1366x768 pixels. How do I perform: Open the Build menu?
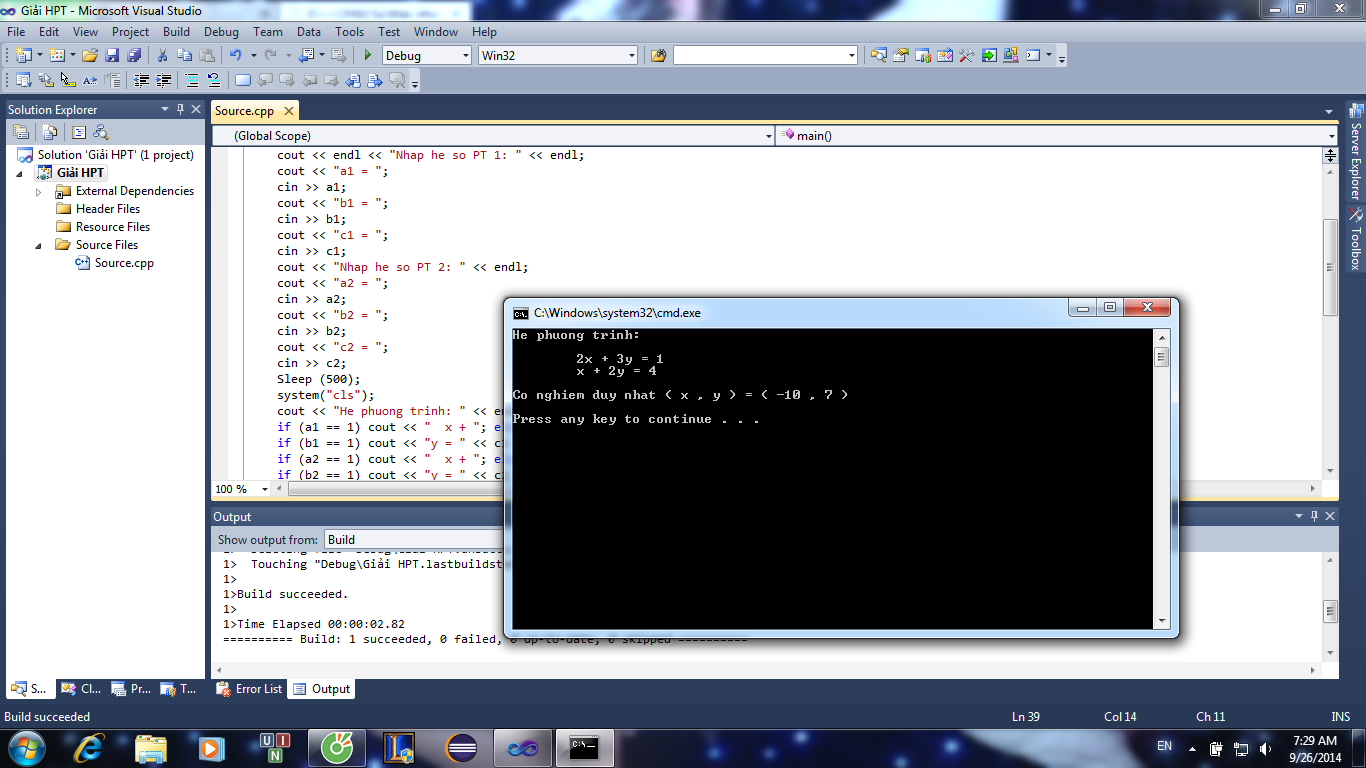pos(176,32)
